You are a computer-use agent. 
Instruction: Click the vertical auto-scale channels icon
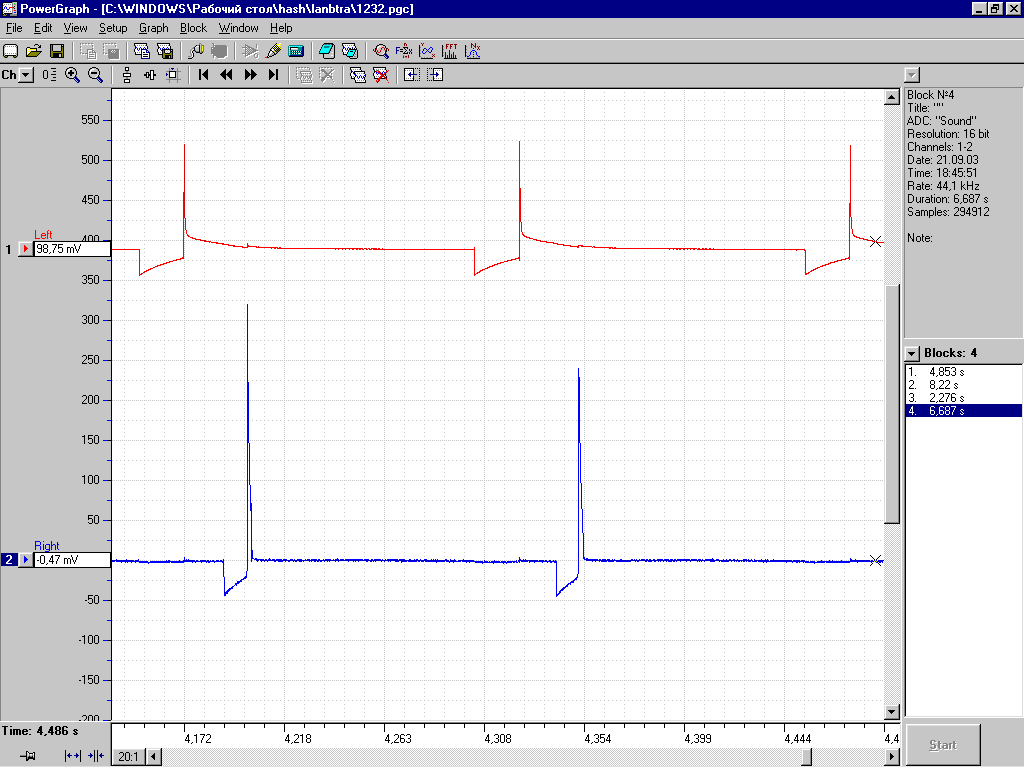[x=127, y=75]
